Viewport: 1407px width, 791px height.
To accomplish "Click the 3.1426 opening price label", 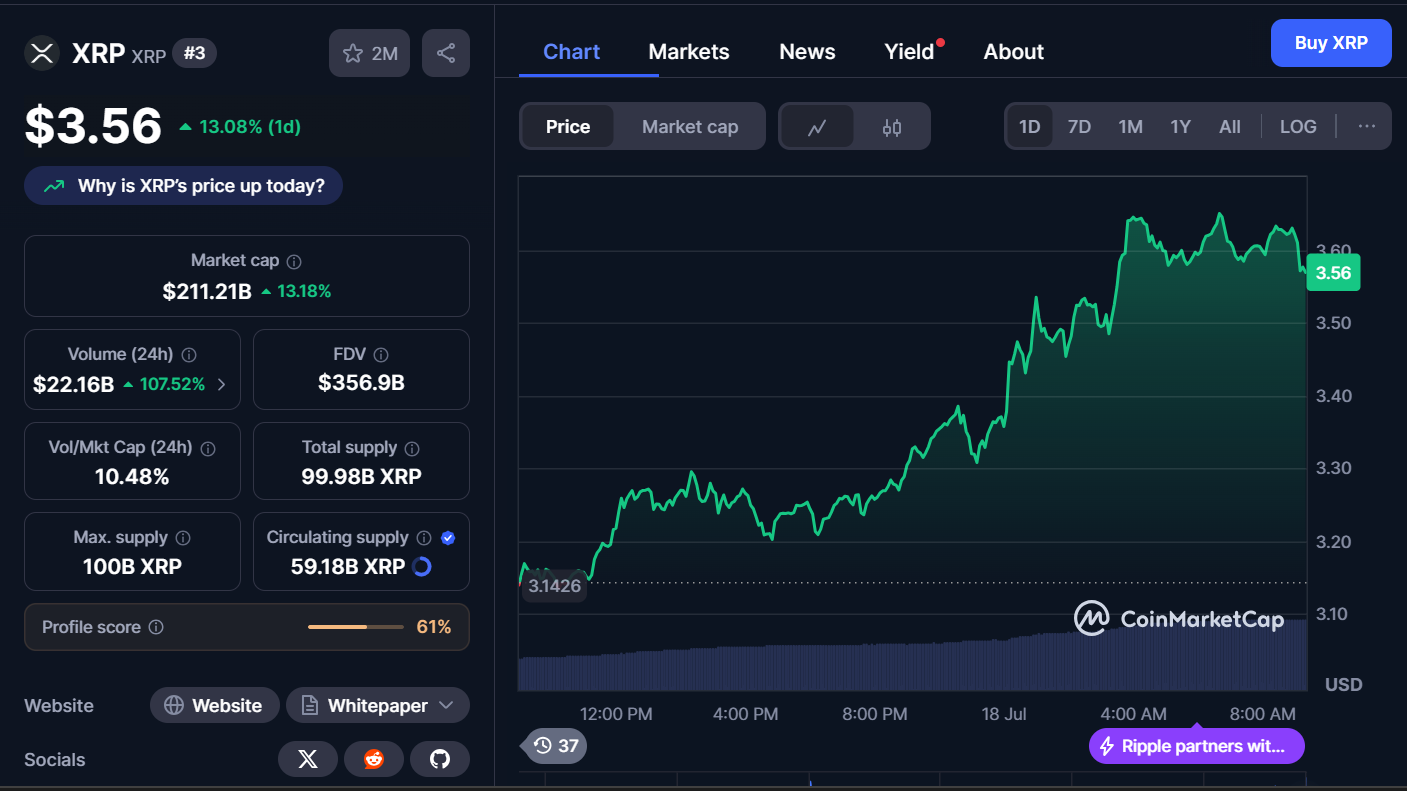I will click(x=555, y=586).
